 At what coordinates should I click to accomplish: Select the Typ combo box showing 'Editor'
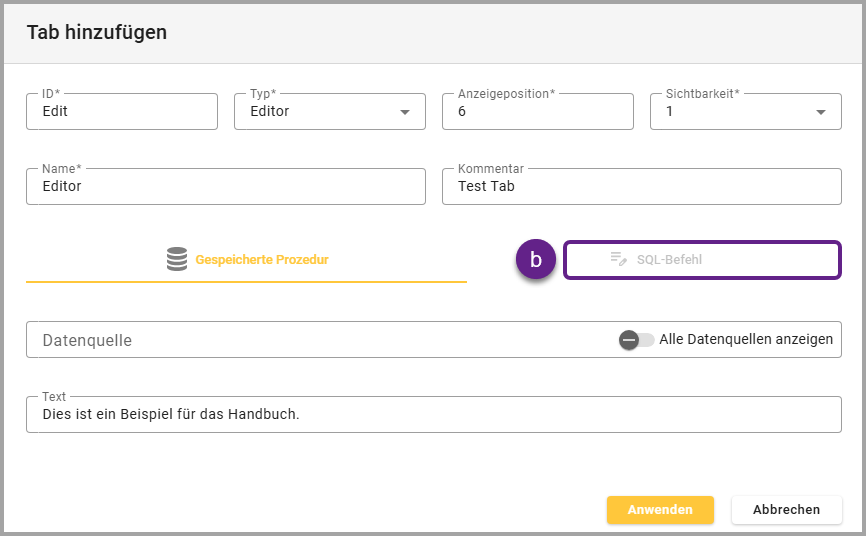[318, 112]
